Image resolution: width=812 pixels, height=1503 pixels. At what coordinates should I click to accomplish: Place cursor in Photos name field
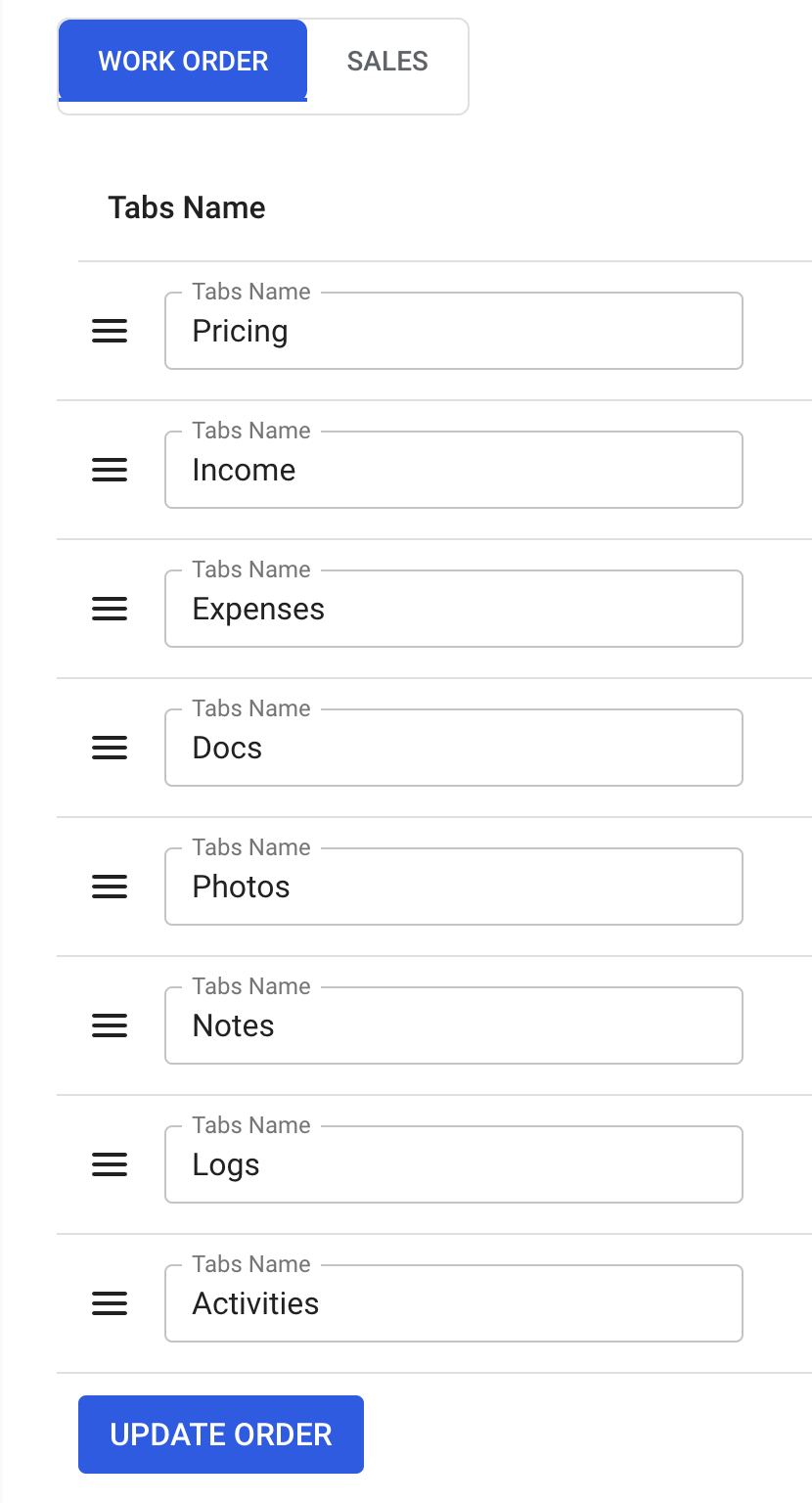[x=453, y=888]
